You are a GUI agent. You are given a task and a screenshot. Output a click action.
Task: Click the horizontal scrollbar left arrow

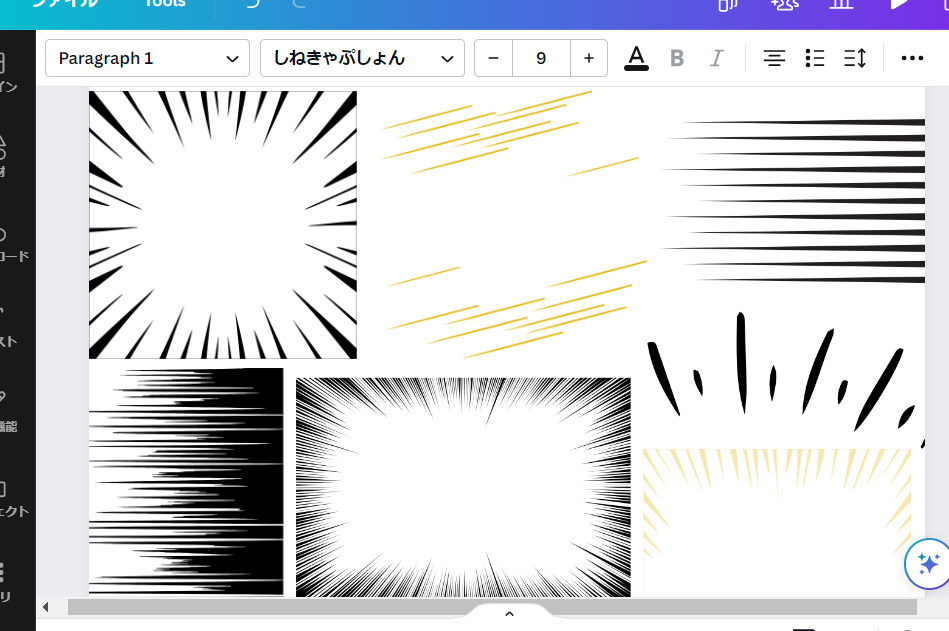point(45,607)
